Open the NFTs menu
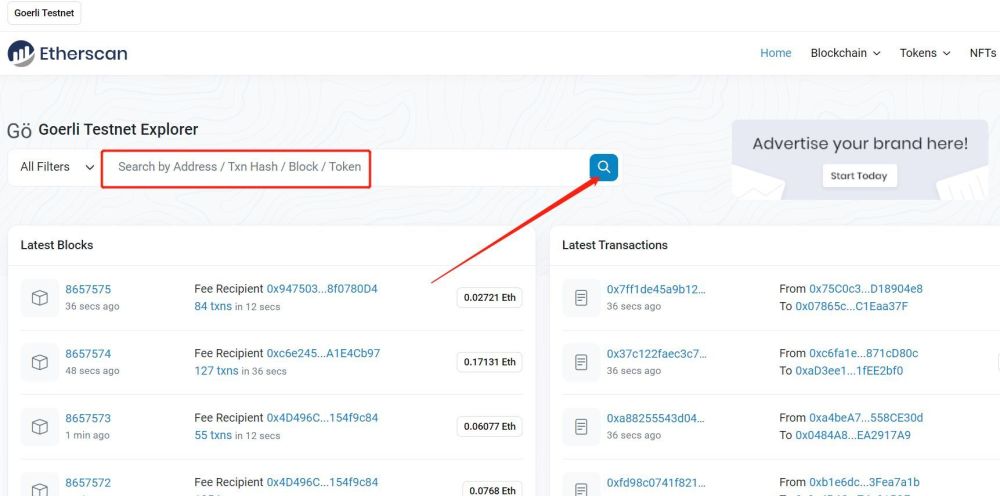This screenshot has height=496, width=1000. coord(983,54)
